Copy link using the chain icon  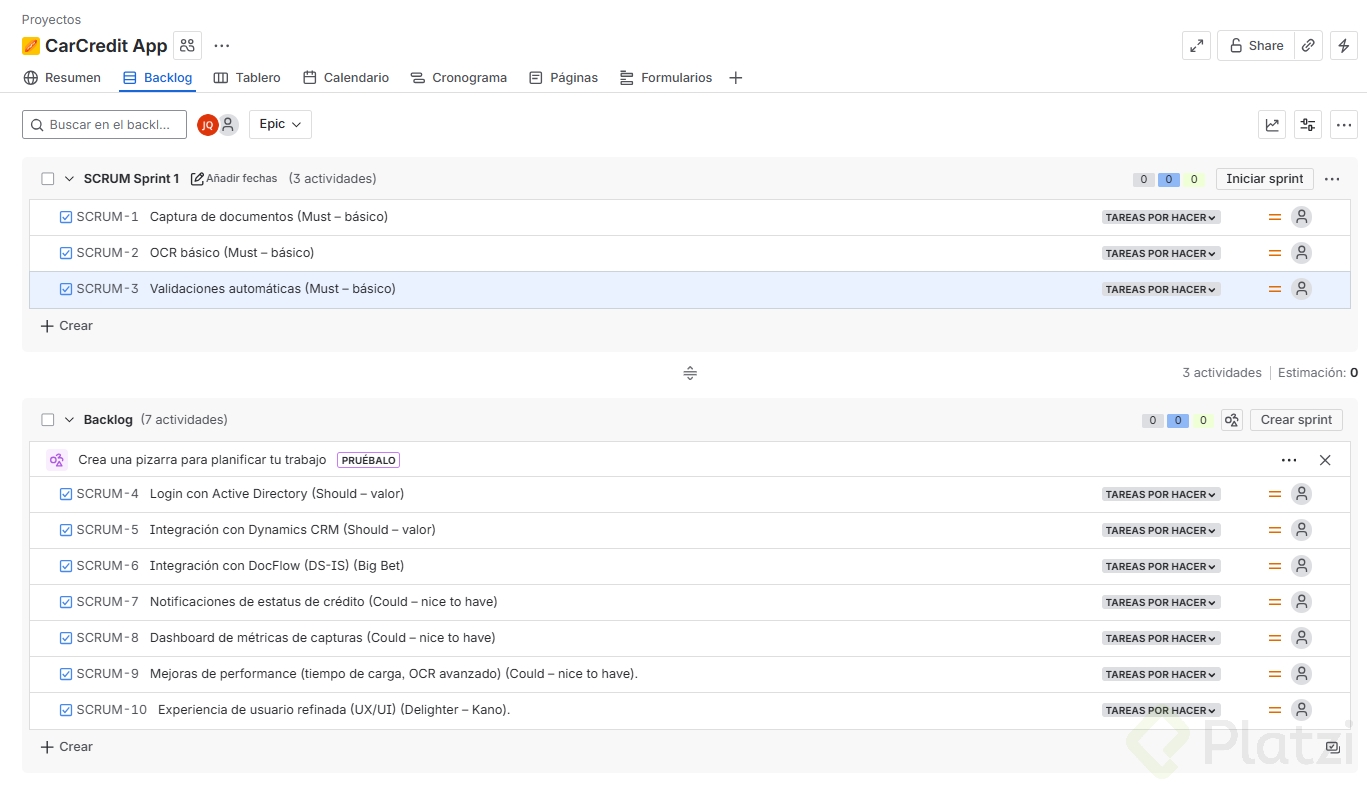[x=1308, y=45]
